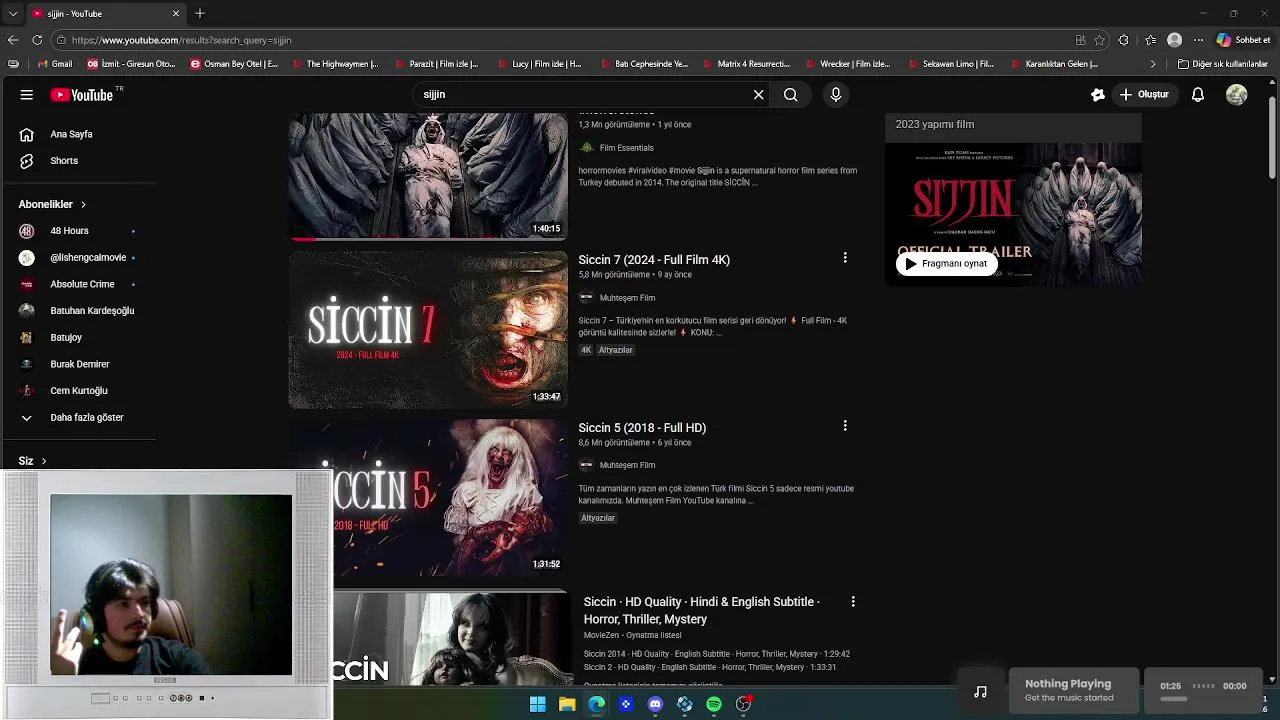Open YouTube notifications bell
This screenshot has width=1280, height=720.
(1198, 95)
